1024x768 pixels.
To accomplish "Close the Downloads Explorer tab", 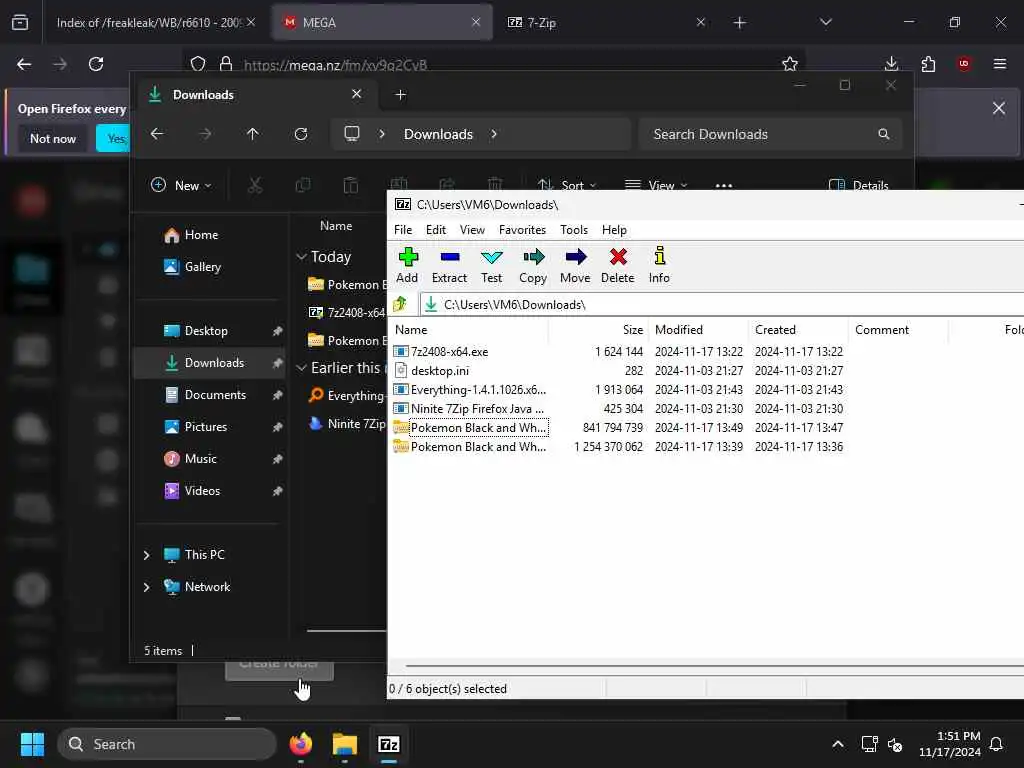I will pyautogui.click(x=357, y=94).
